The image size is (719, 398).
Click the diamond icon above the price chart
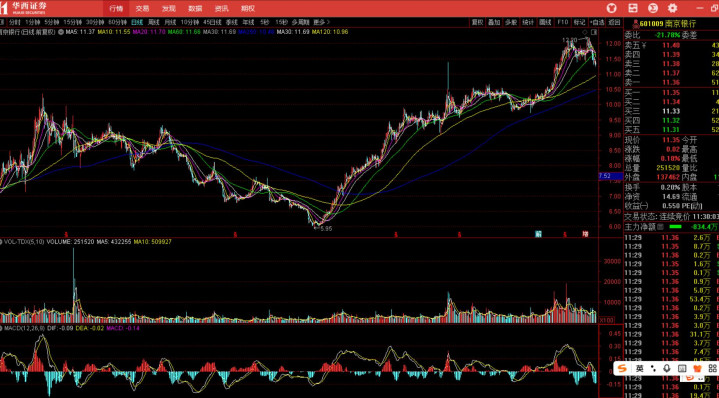pos(585,32)
